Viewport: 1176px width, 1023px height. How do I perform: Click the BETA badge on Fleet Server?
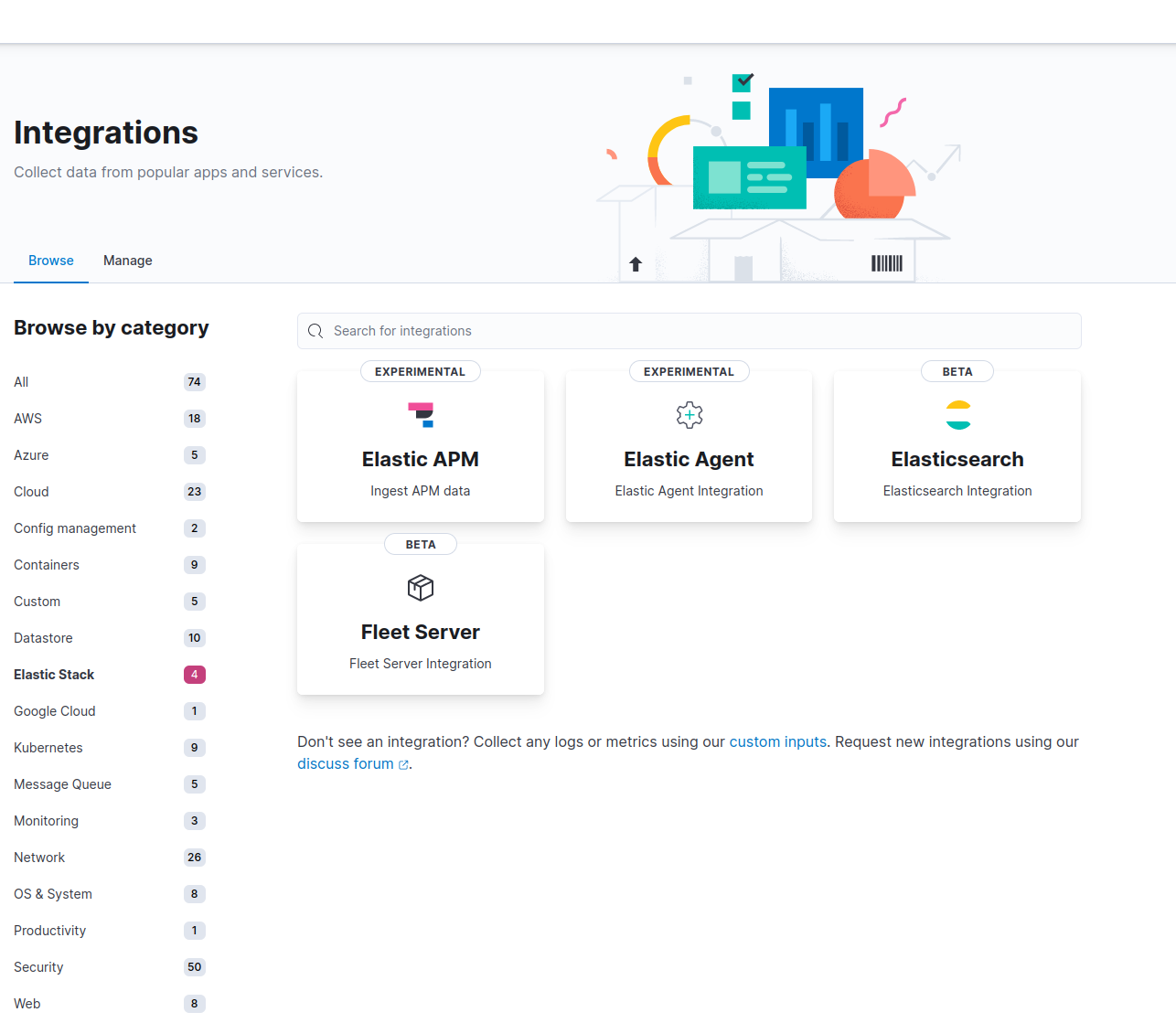point(421,544)
